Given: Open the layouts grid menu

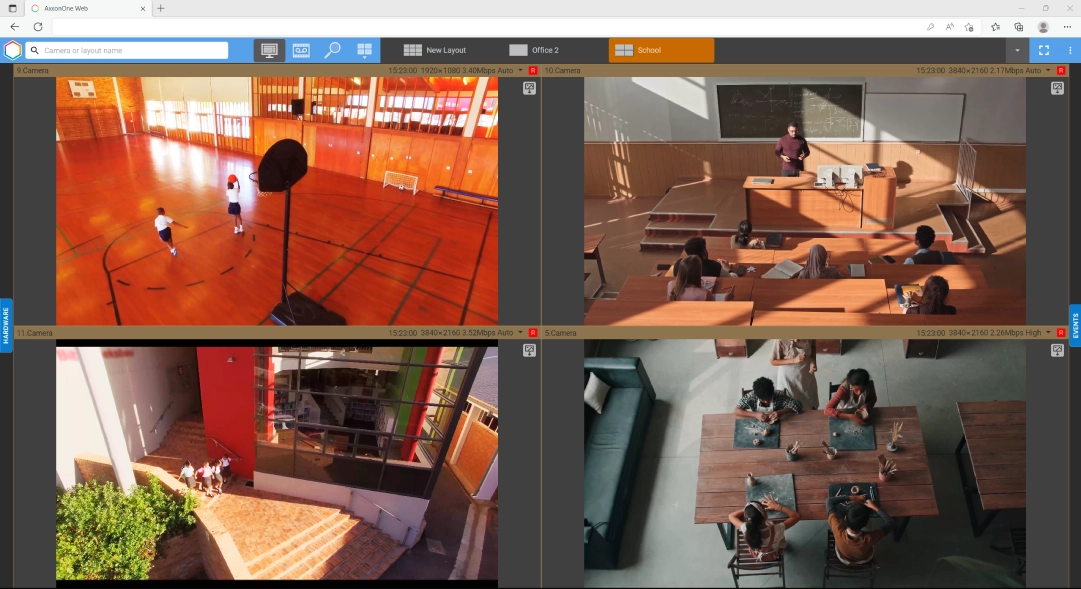Looking at the screenshot, I should pos(364,50).
